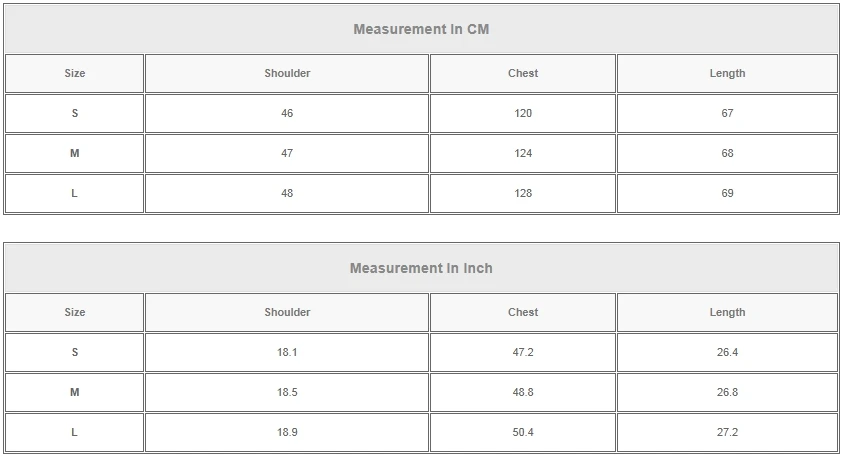Image resolution: width=844 pixels, height=457 pixels.
Task: Click the "Measurement In CM" table title
Action: coord(421,29)
